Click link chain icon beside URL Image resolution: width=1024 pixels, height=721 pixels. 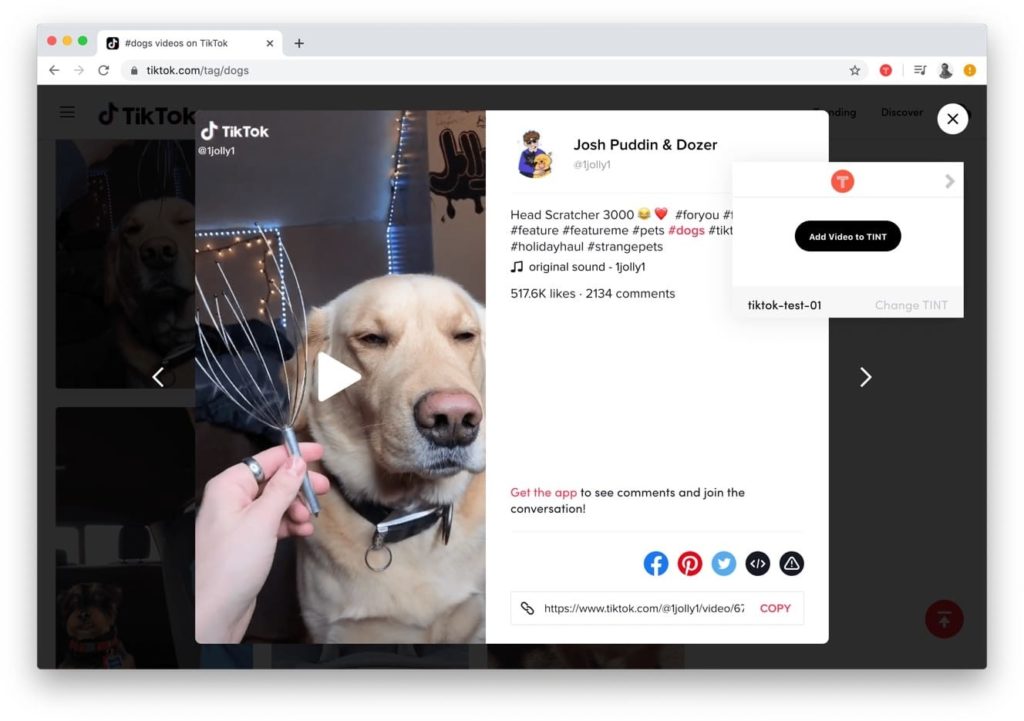pos(527,608)
